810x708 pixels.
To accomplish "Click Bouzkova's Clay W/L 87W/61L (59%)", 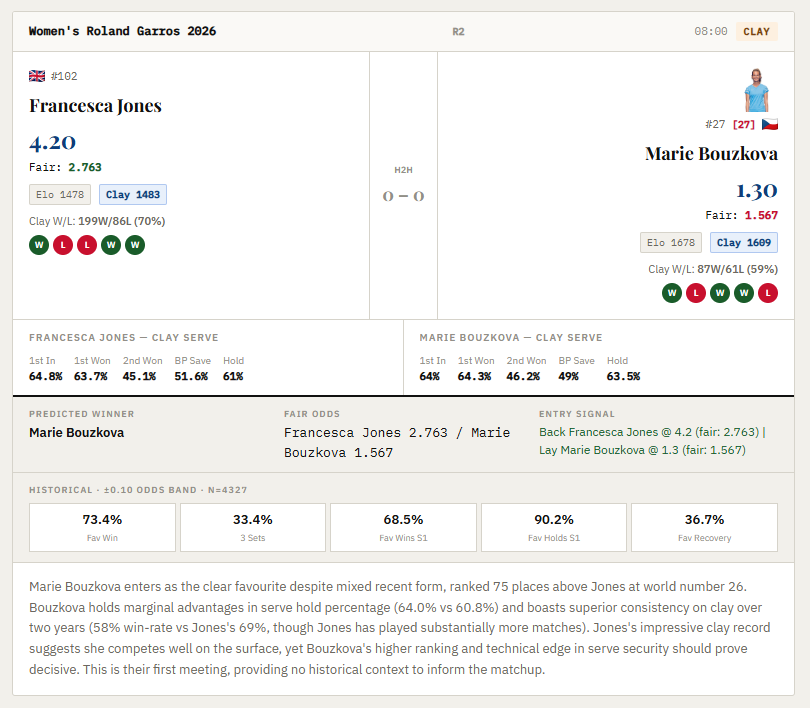I will 713,270.
